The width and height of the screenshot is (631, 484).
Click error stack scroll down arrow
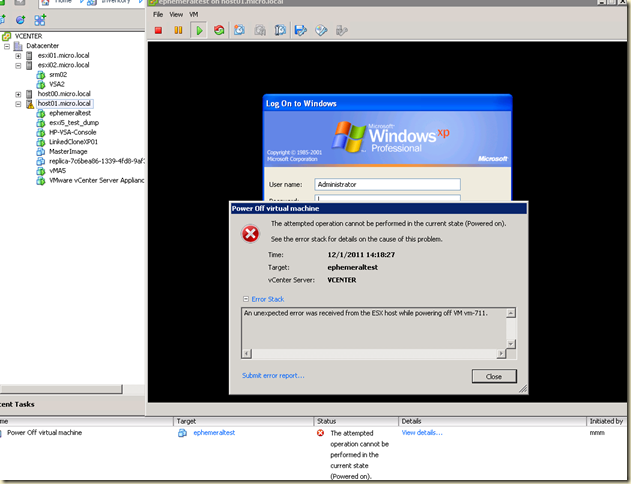(x=511, y=344)
